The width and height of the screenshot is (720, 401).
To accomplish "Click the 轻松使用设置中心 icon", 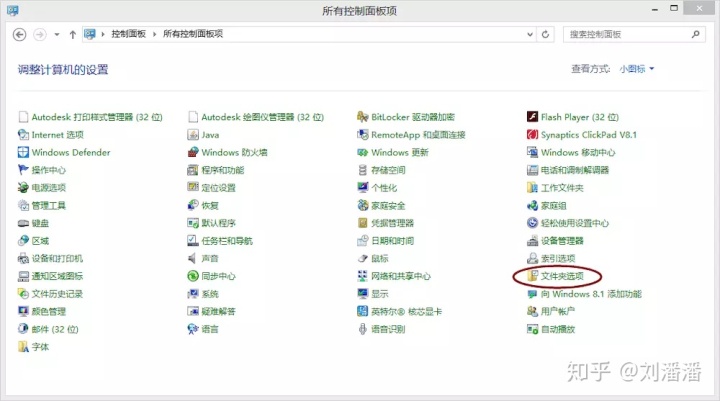I will click(x=532, y=223).
